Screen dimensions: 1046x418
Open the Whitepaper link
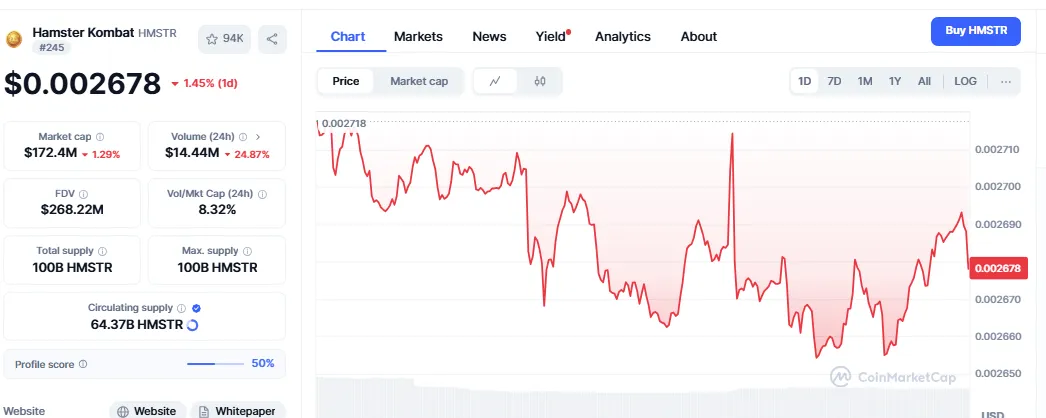[x=237, y=411]
